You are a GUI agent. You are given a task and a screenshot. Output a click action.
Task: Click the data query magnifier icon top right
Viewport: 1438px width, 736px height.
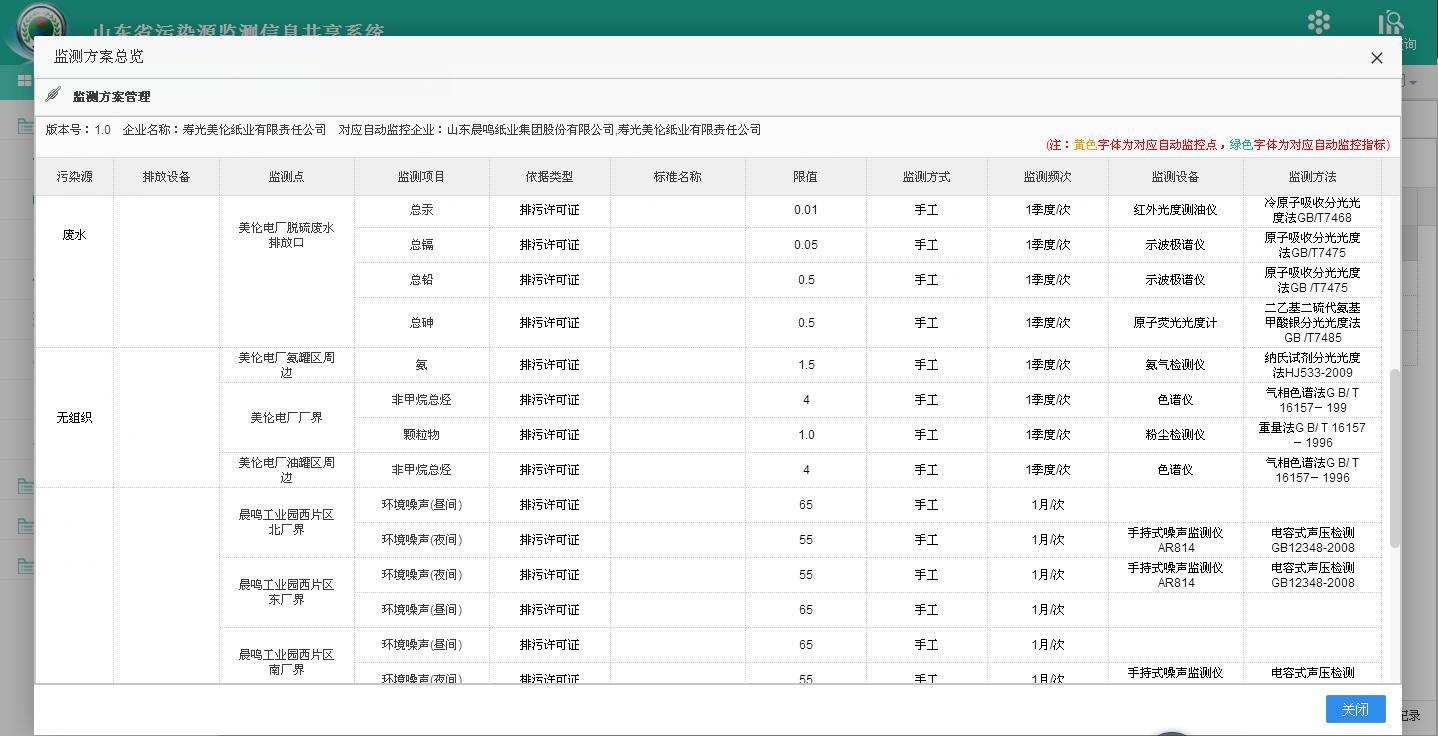pos(1391,22)
